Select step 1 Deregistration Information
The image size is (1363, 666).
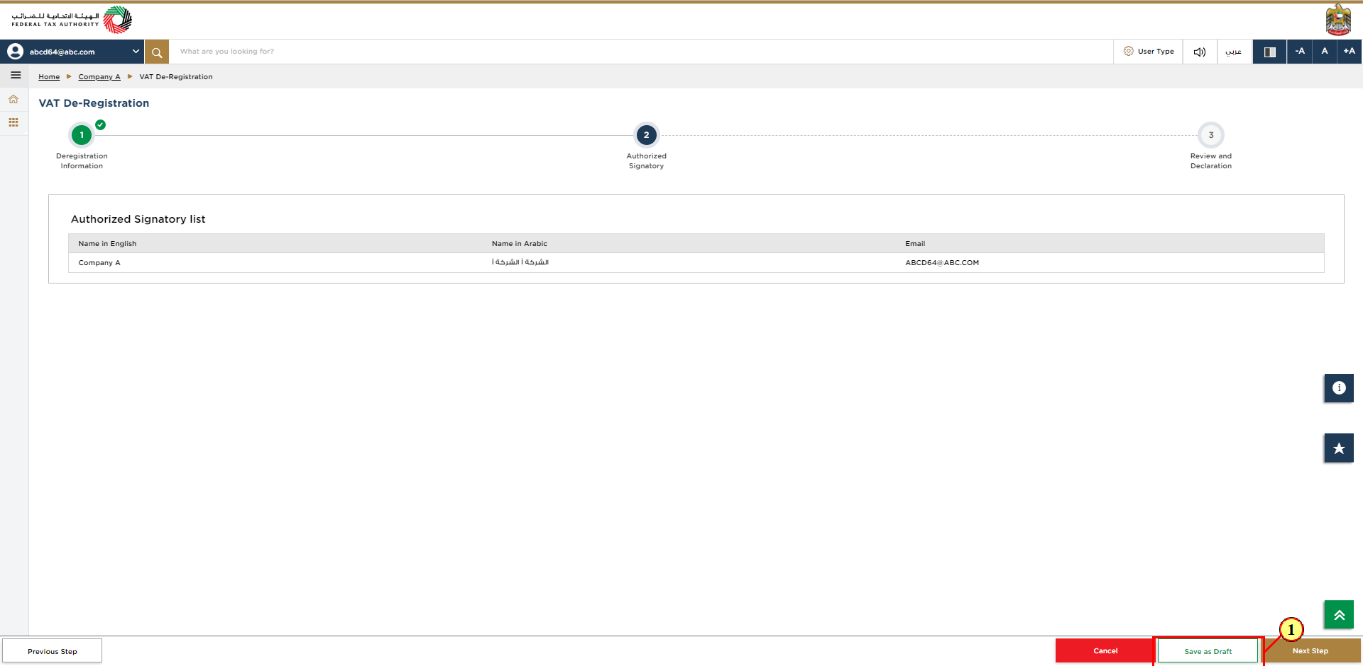pos(81,135)
